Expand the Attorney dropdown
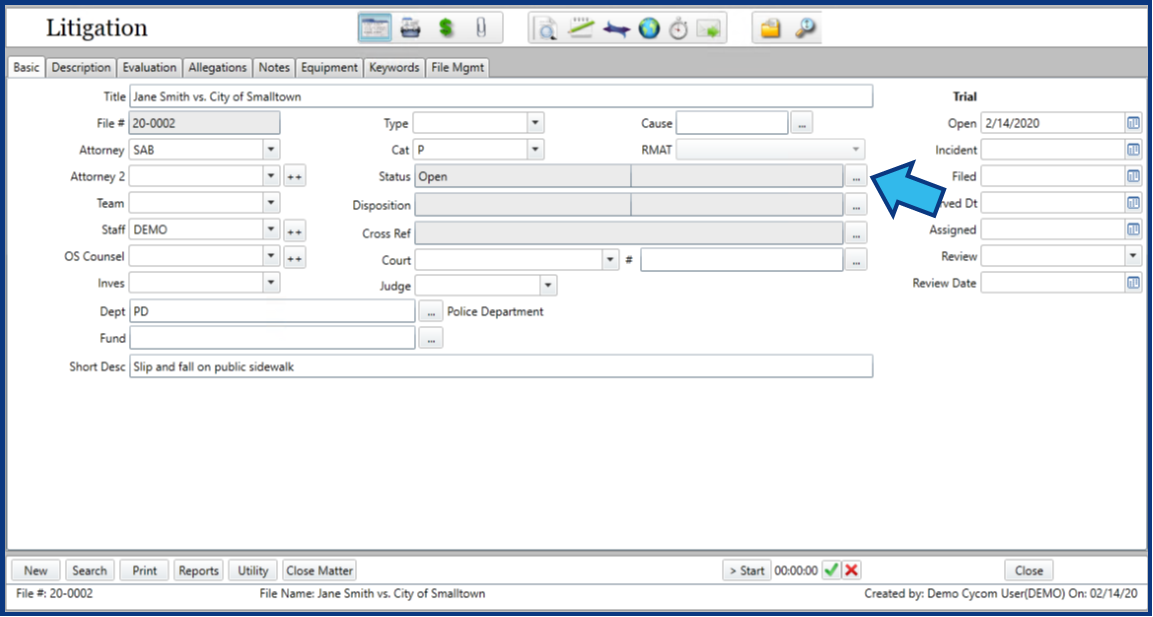Screen dimensions: 1153x617 point(271,149)
